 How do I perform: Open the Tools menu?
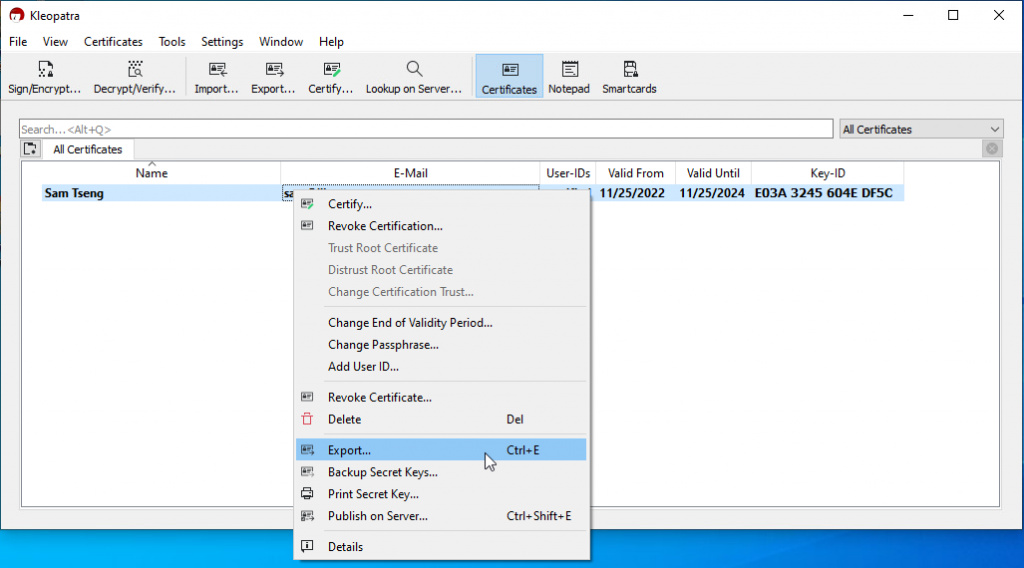coord(172,42)
